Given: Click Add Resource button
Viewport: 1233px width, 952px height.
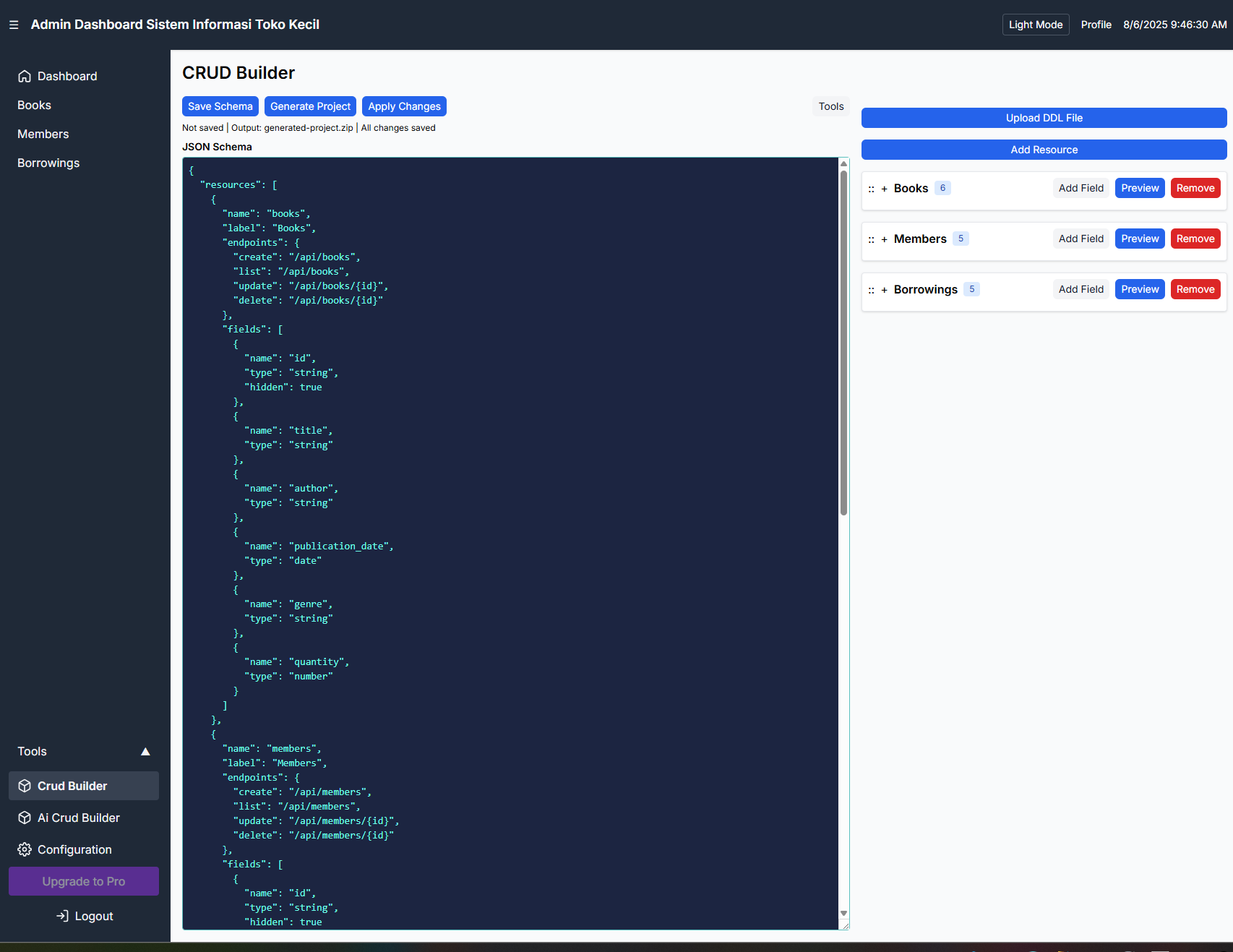Looking at the screenshot, I should pos(1044,150).
